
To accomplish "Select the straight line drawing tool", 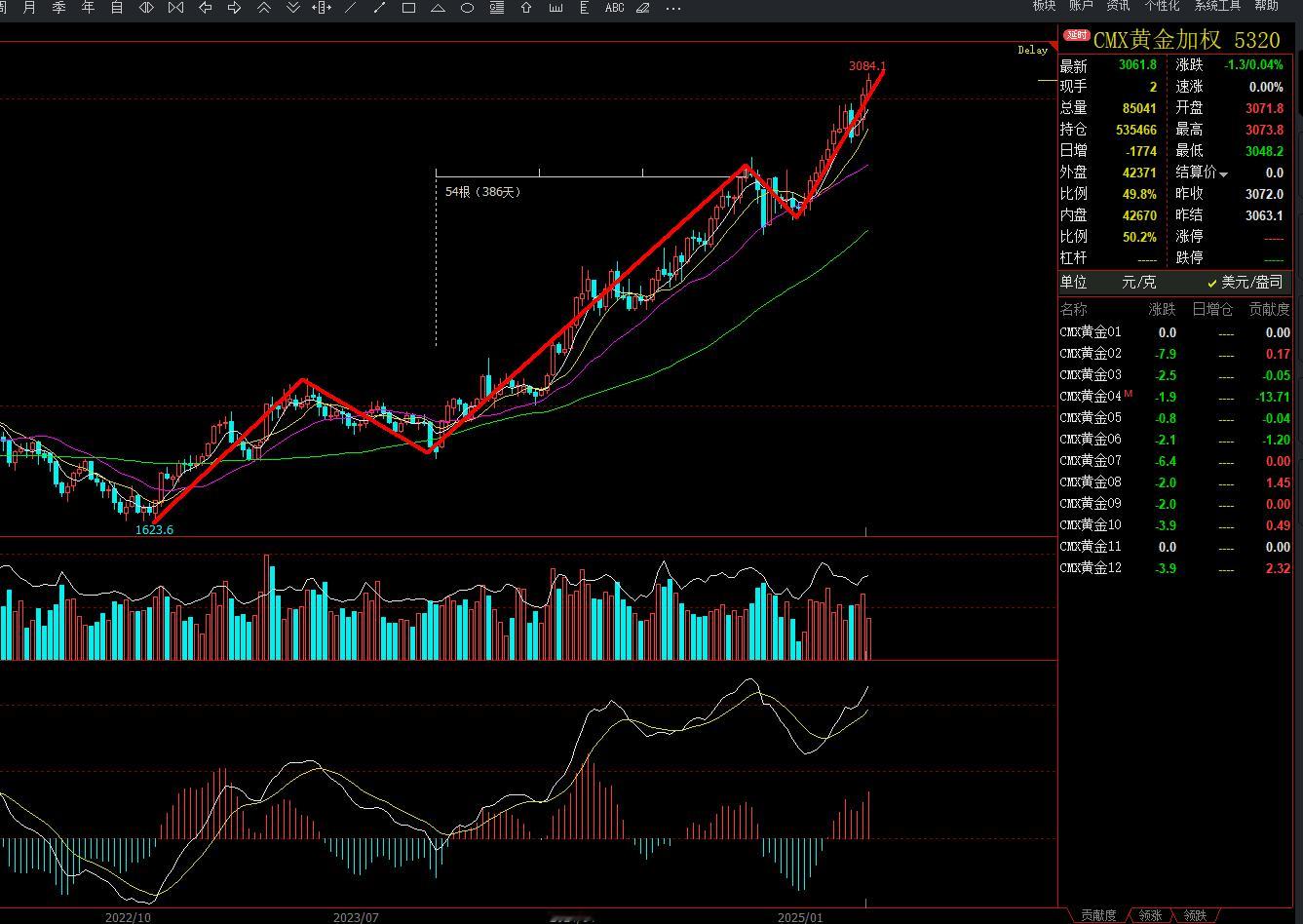I will click(351, 7).
